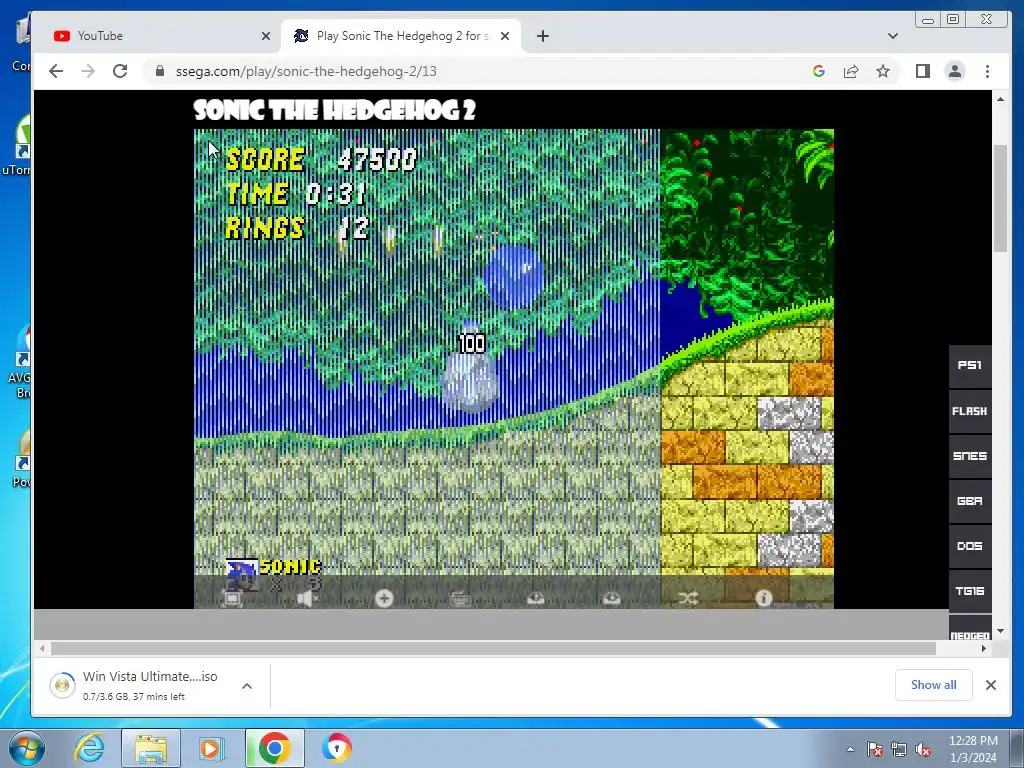This screenshot has height=768, width=1024.
Task: Open the FLASH games category
Action: (x=970, y=411)
